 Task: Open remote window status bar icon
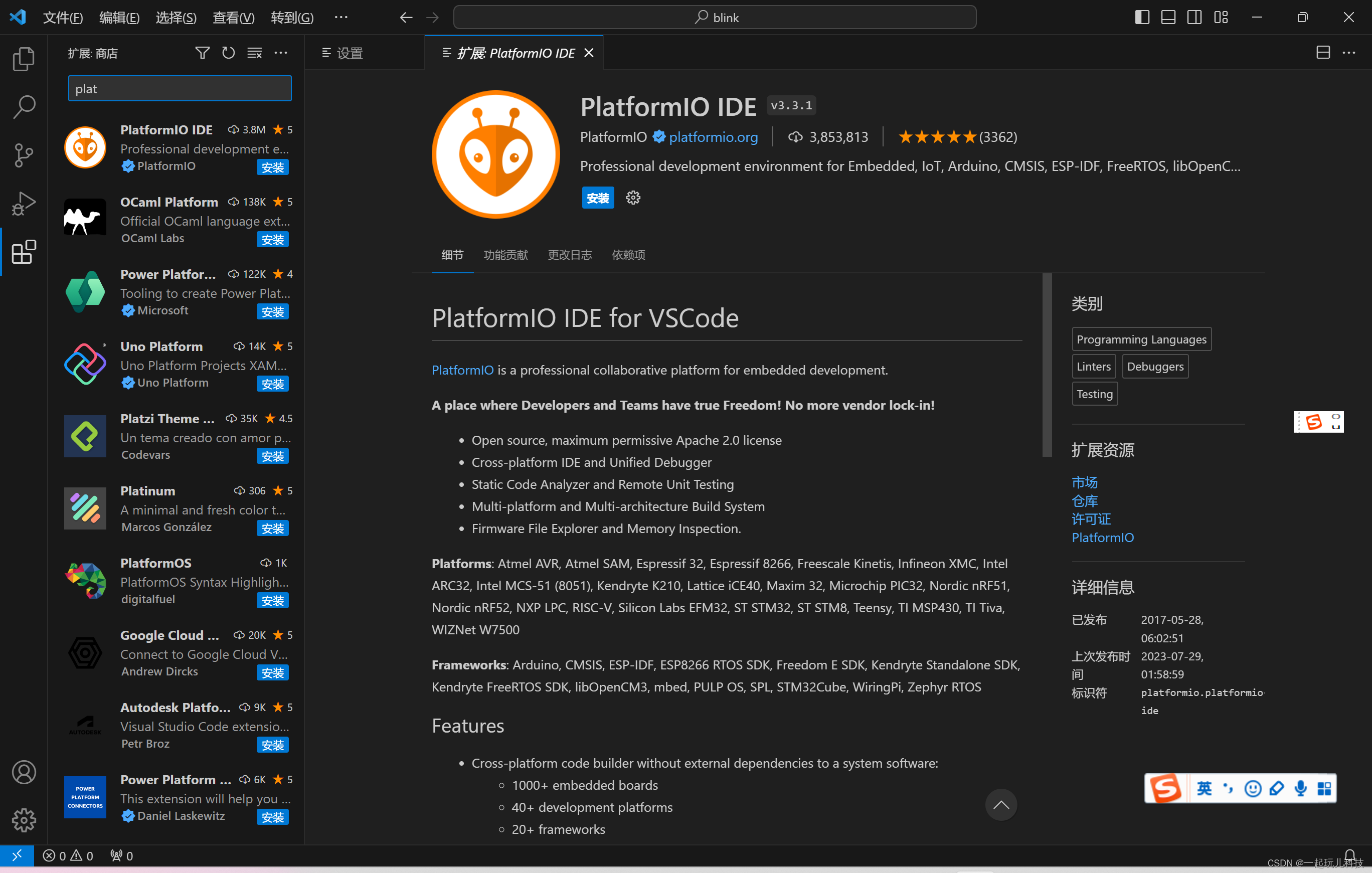pyautogui.click(x=17, y=855)
